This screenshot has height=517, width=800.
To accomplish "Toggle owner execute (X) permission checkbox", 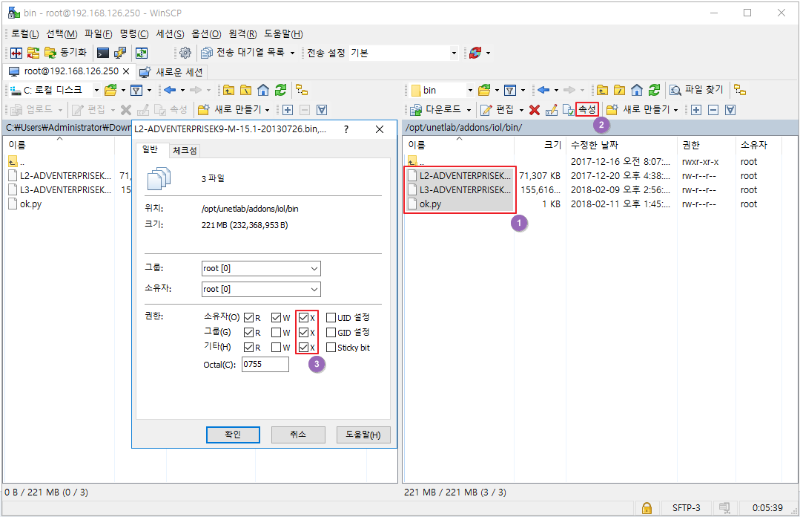I will 304,317.
